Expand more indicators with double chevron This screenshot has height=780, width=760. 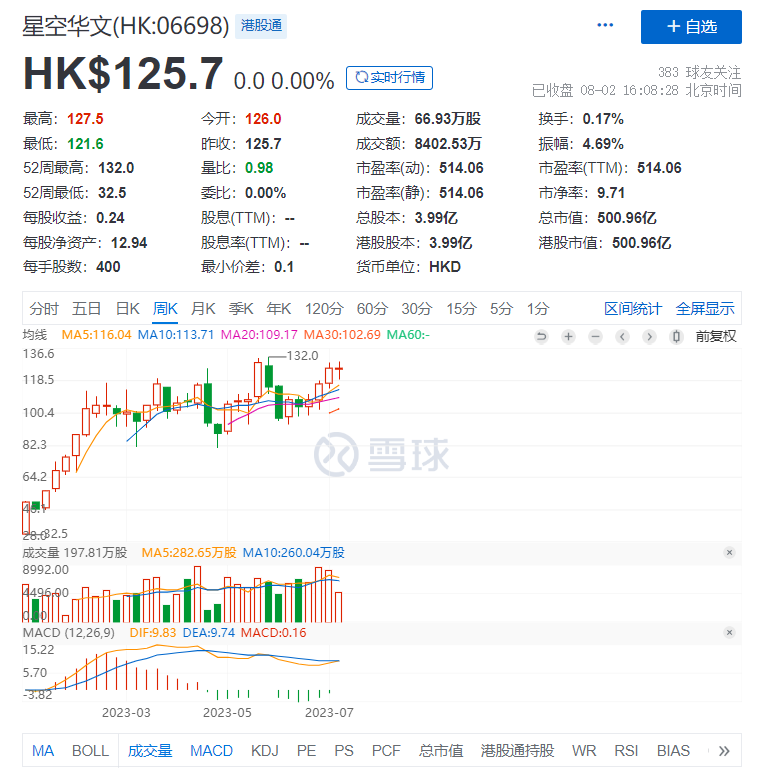(724, 750)
